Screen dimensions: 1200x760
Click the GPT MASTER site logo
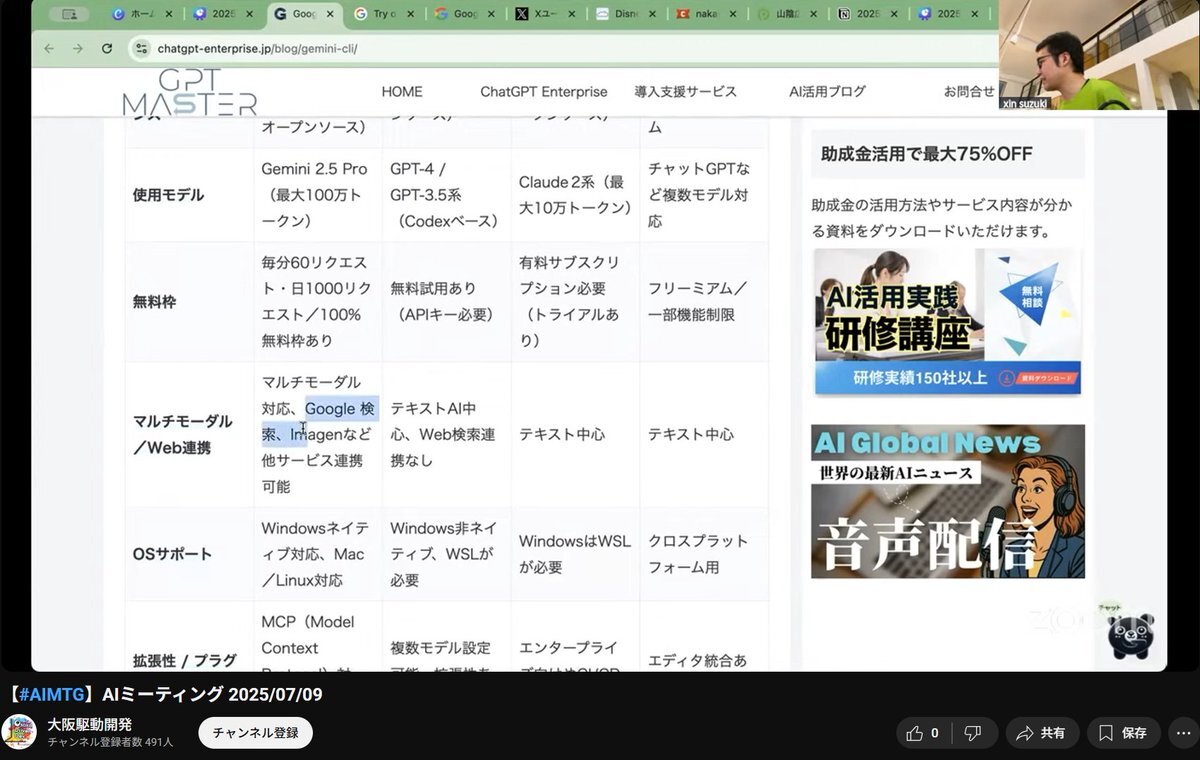pyautogui.click(x=190, y=91)
